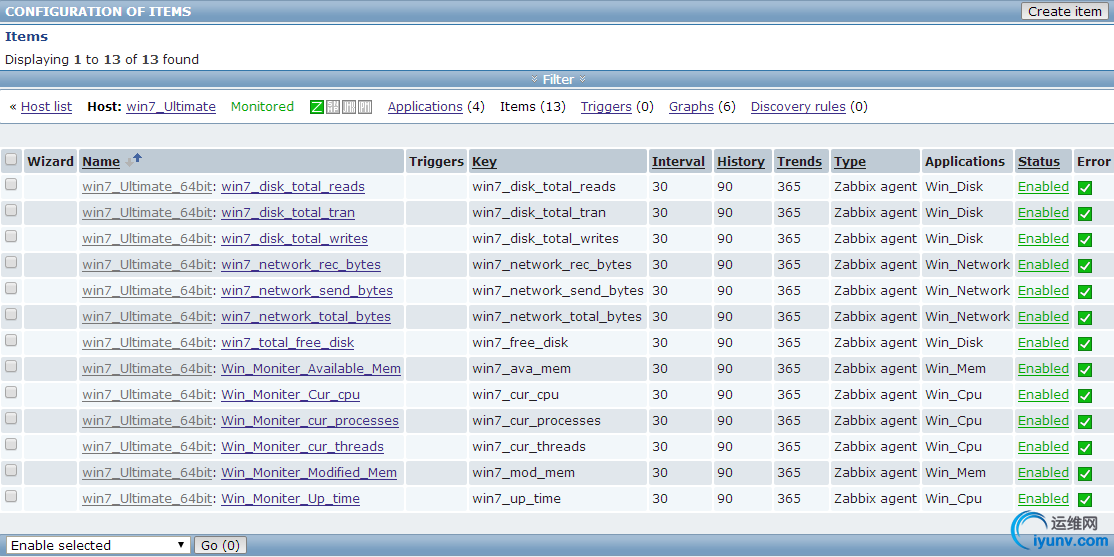1114x557 pixels.
Task: Open the Triggers (0) section
Action: tap(606, 107)
